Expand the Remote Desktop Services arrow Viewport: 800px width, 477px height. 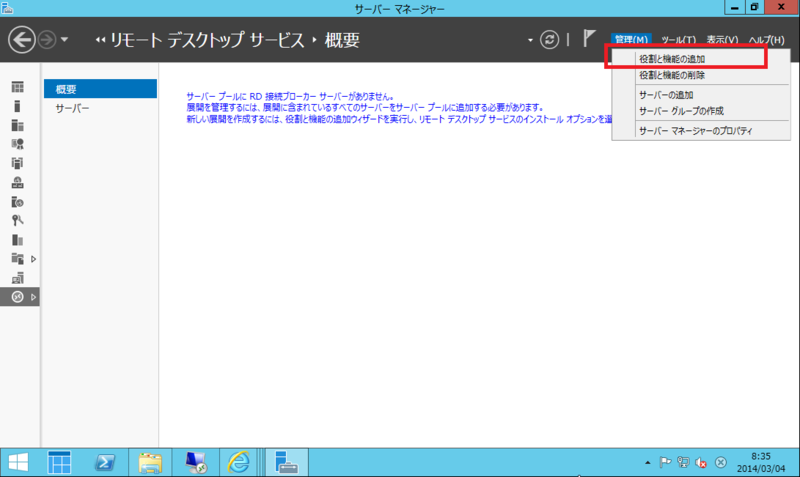click(34, 297)
